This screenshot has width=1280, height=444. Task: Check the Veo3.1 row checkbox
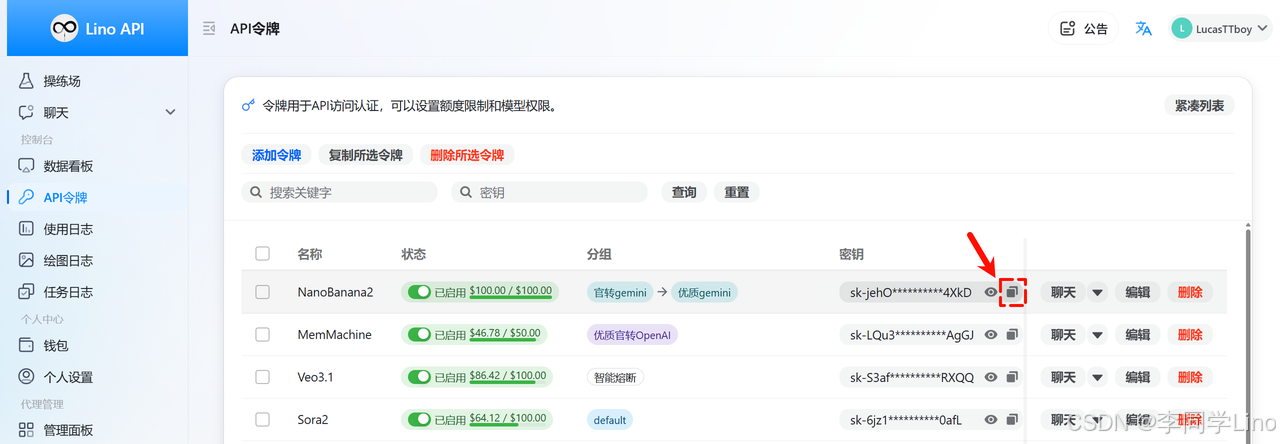point(262,377)
